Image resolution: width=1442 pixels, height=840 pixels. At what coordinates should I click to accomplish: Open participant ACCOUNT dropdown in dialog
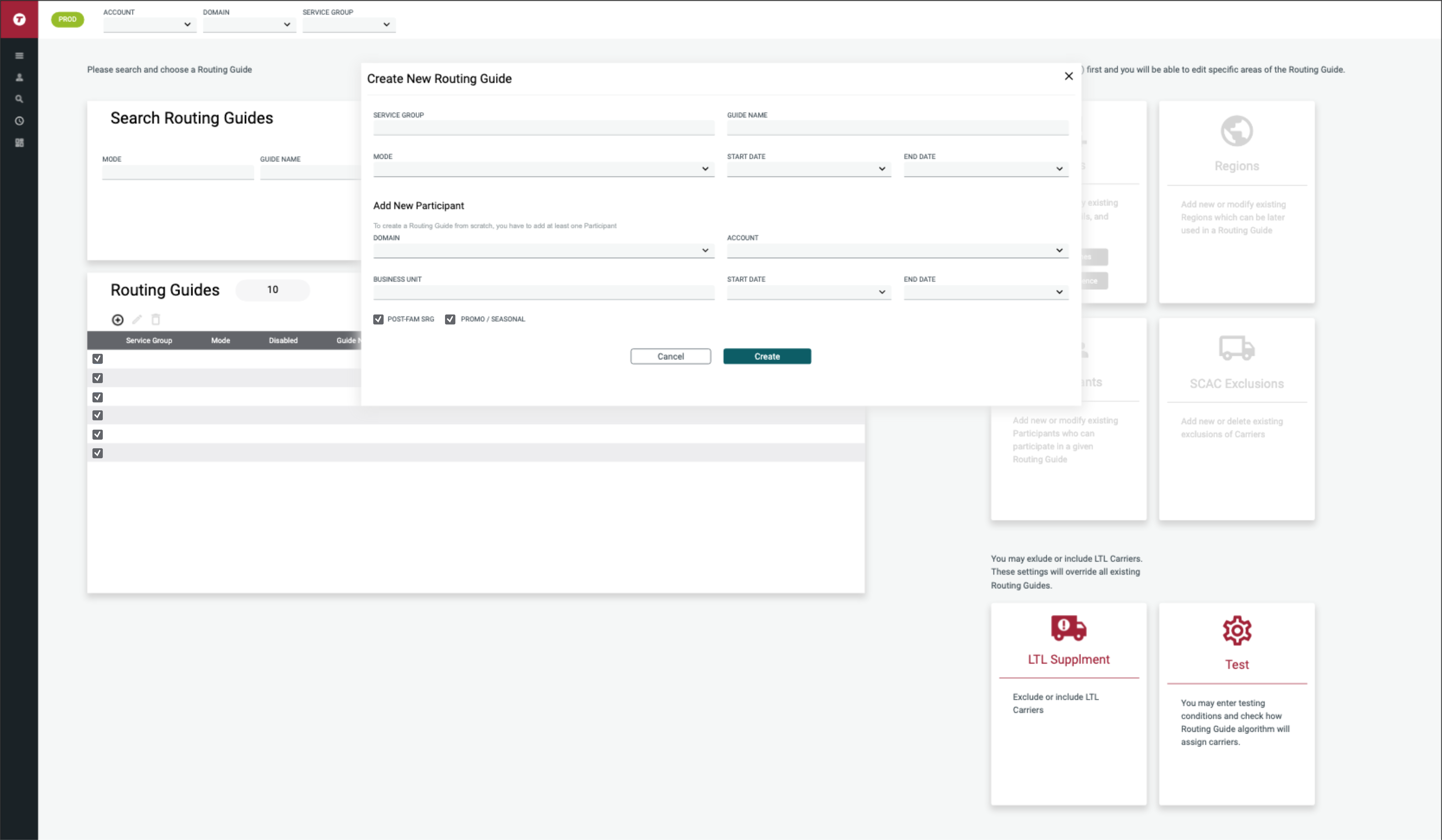click(x=897, y=250)
